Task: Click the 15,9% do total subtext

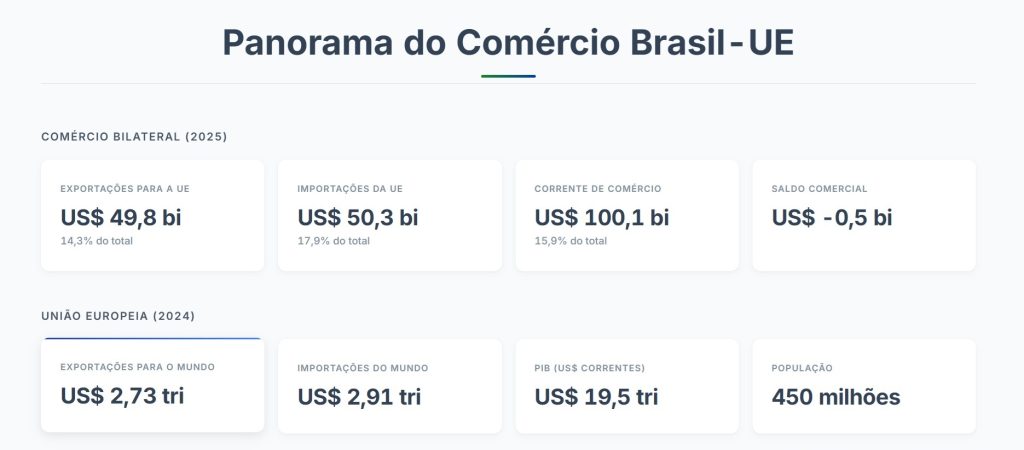Action: click(x=571, y=241)
